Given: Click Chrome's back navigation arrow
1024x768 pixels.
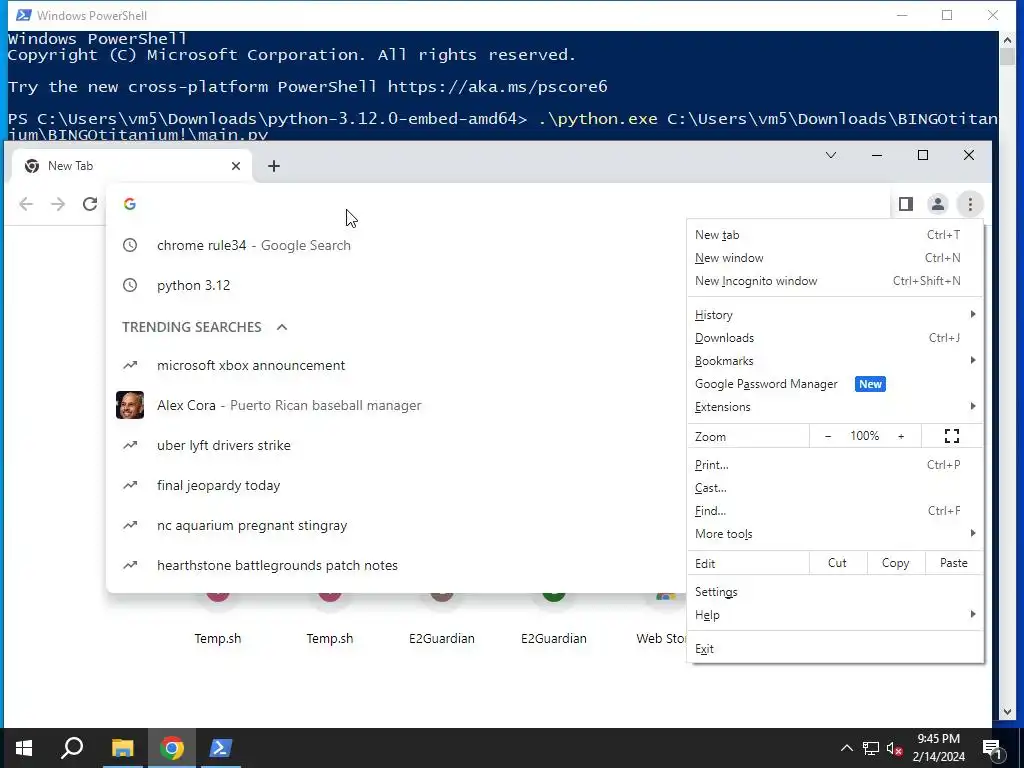Looking at the screenshot, I should (26, 204).
